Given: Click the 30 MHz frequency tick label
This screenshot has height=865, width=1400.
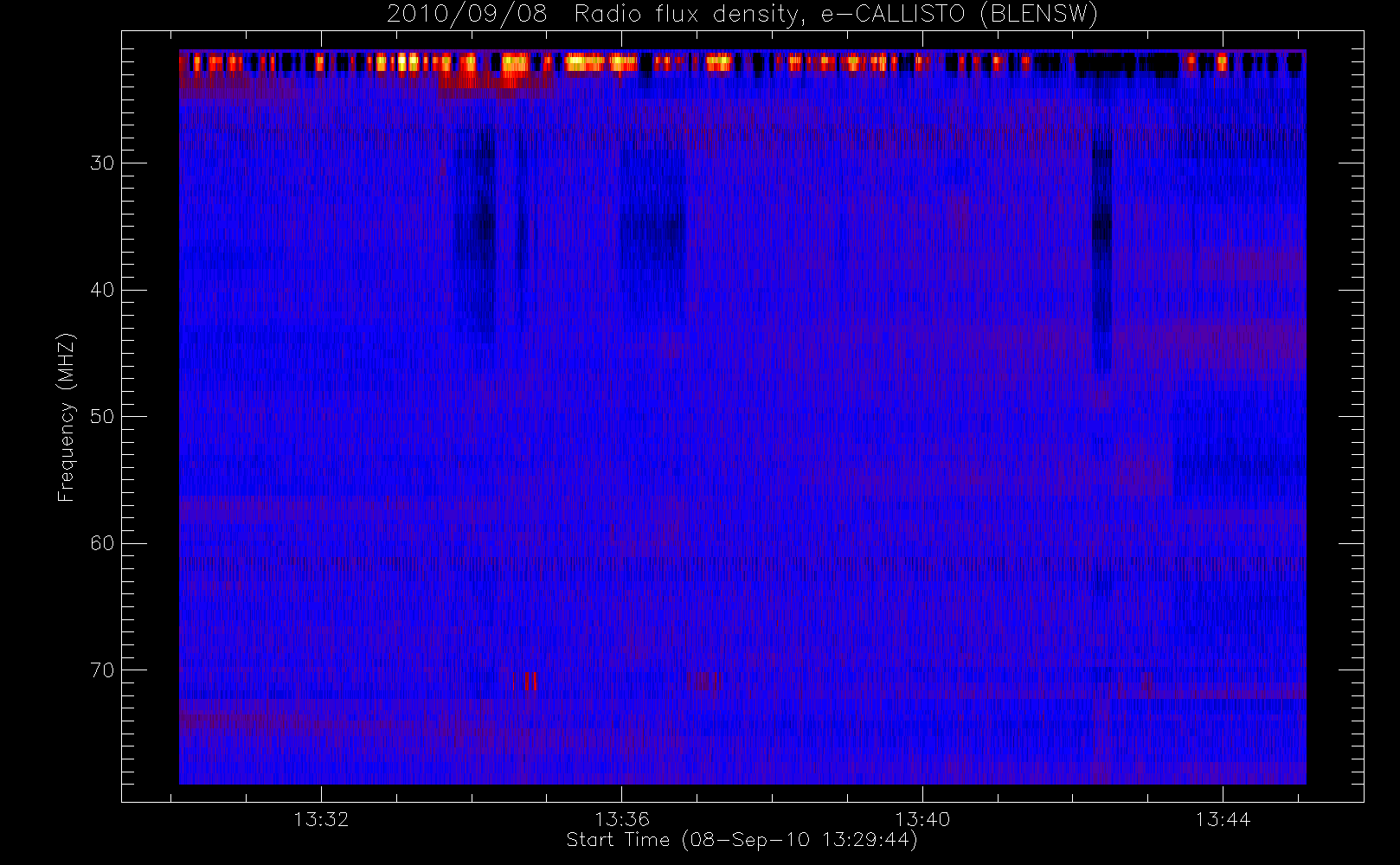Looking at the screenshot, I should pos(102,163).
